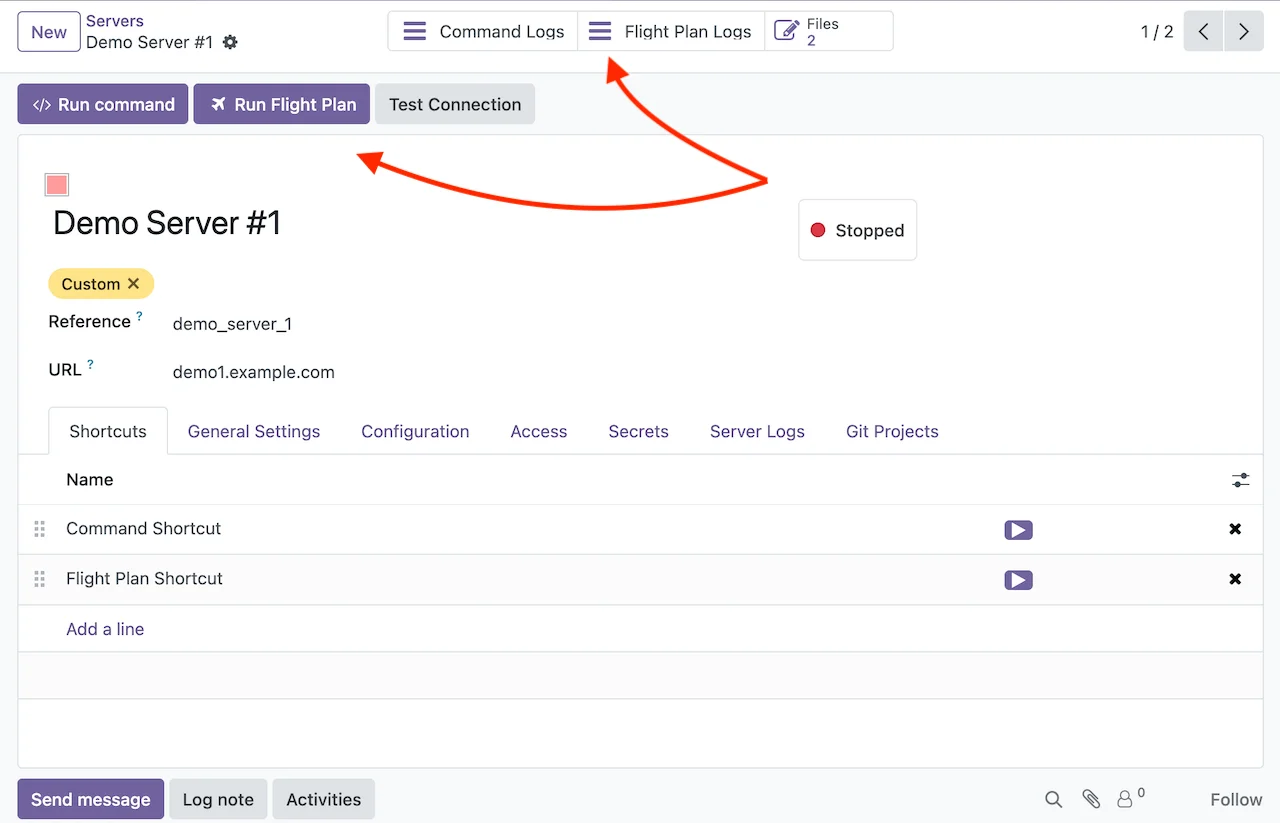Switch to the General Settings tab
Viewport: 1280px width, 823px height.
pos(254,432)
